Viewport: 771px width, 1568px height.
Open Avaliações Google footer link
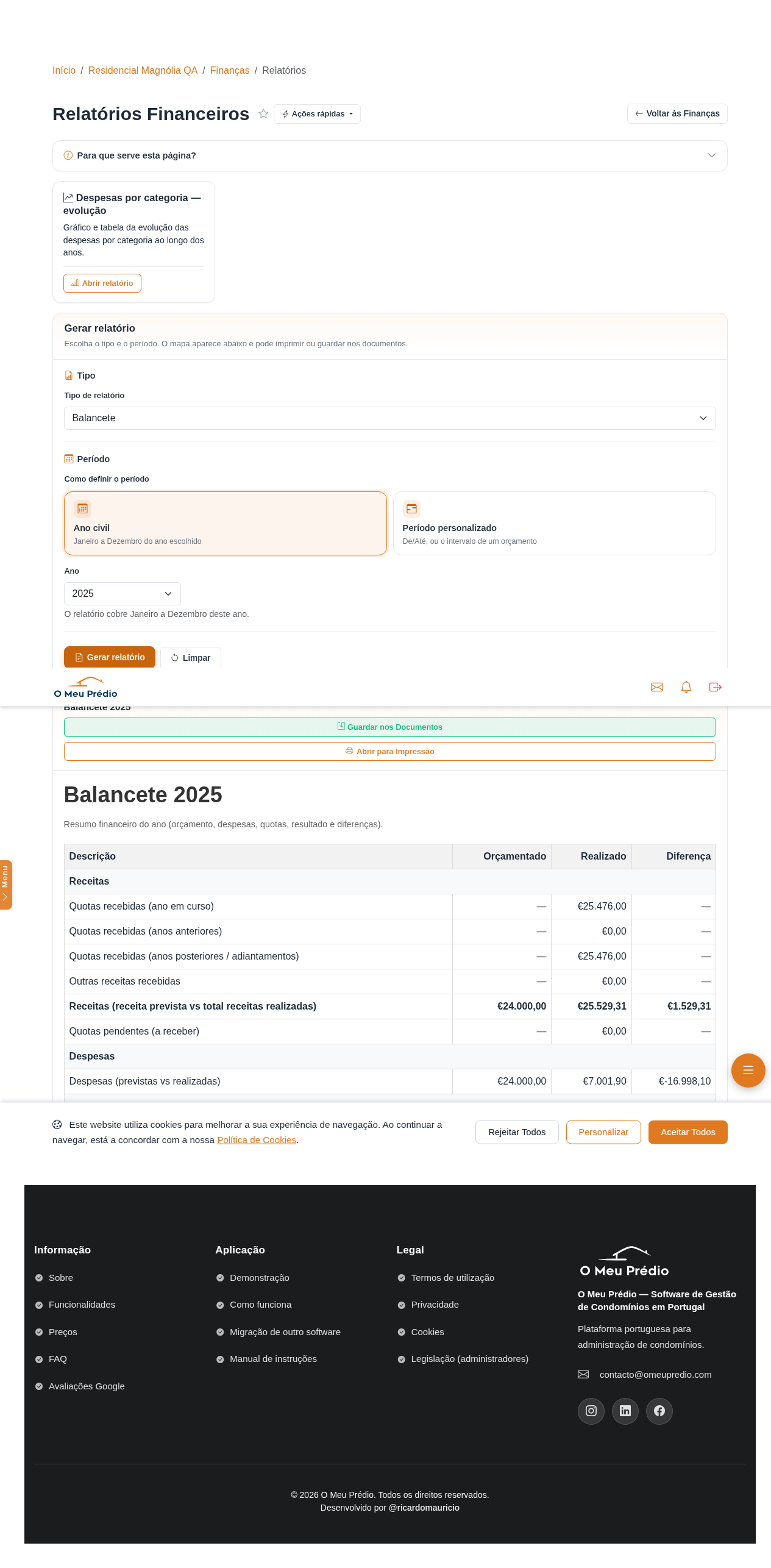pyautogui.click(x=87, y=1386)
